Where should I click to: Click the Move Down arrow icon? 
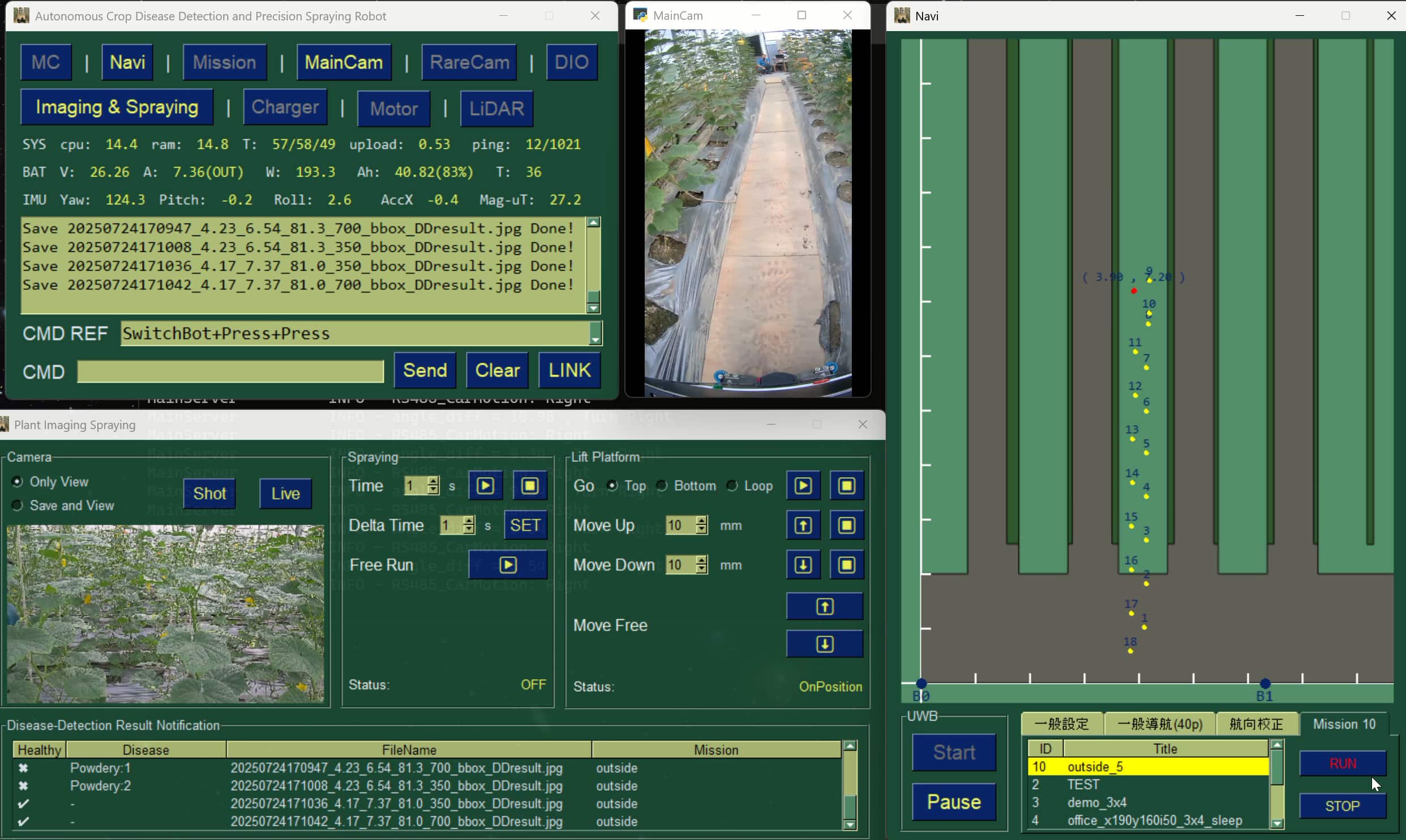click(x=803, y=565)
